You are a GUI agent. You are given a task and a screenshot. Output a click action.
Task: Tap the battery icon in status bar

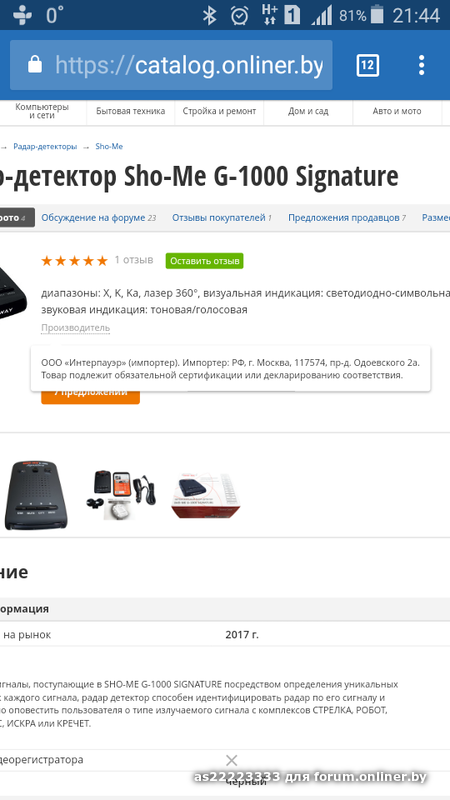point(377,15)
